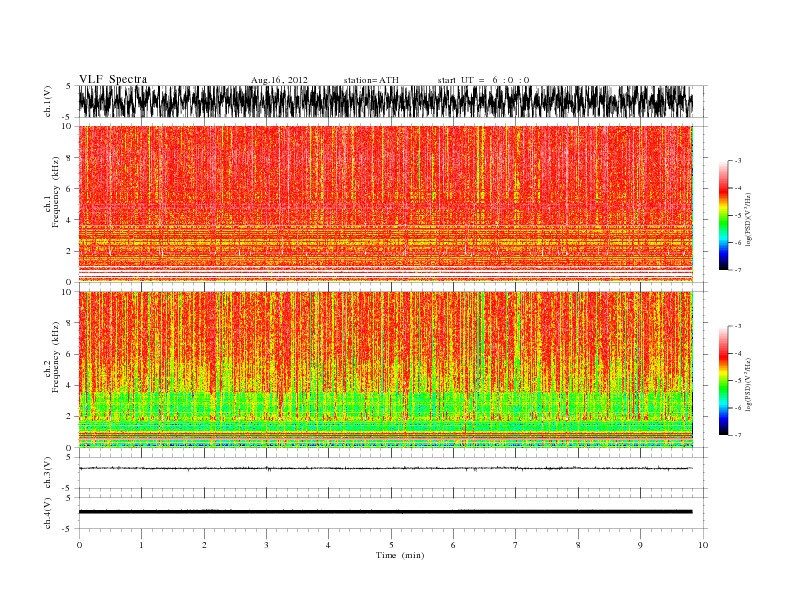Click time axis tick label "0"

pyautogui.click(x=79, y=545)
